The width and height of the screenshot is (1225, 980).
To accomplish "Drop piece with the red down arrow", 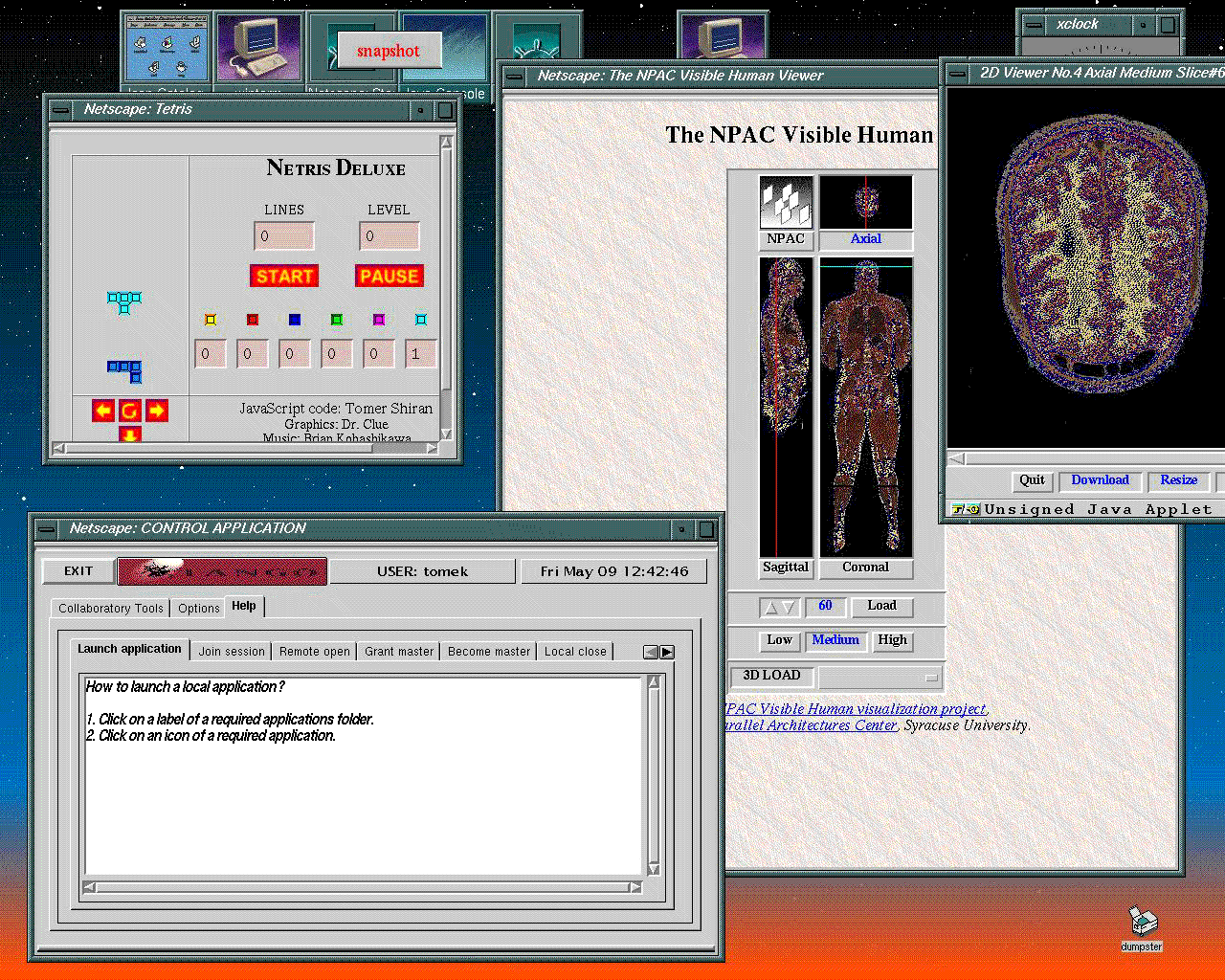I will coord(130,434).
